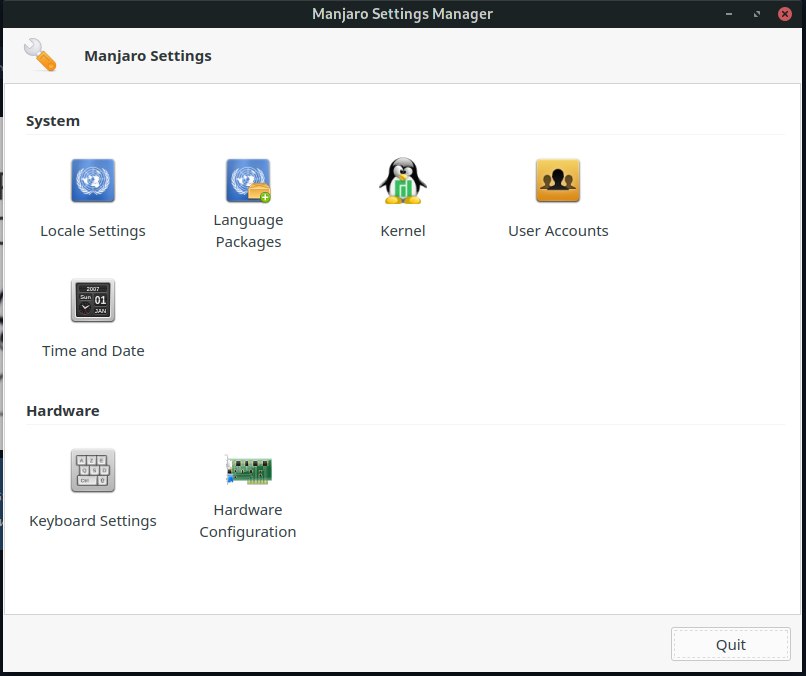Open the User Accounts icon
806x676 pixels.
(x=558, y=180)
